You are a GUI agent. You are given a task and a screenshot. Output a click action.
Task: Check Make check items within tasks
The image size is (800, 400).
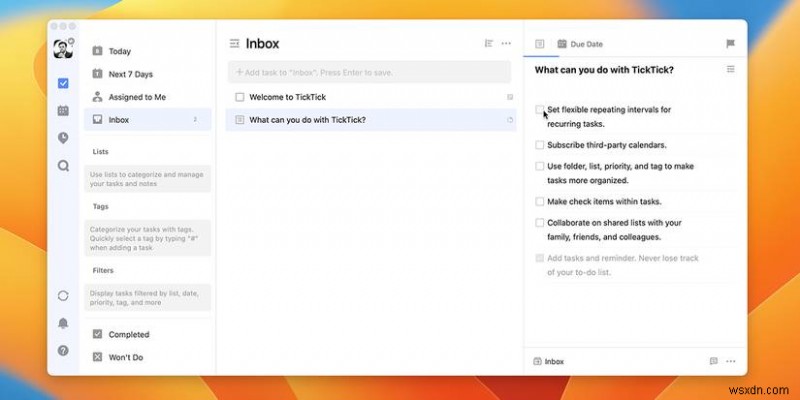pyautogui.click(x=540, y=202)
